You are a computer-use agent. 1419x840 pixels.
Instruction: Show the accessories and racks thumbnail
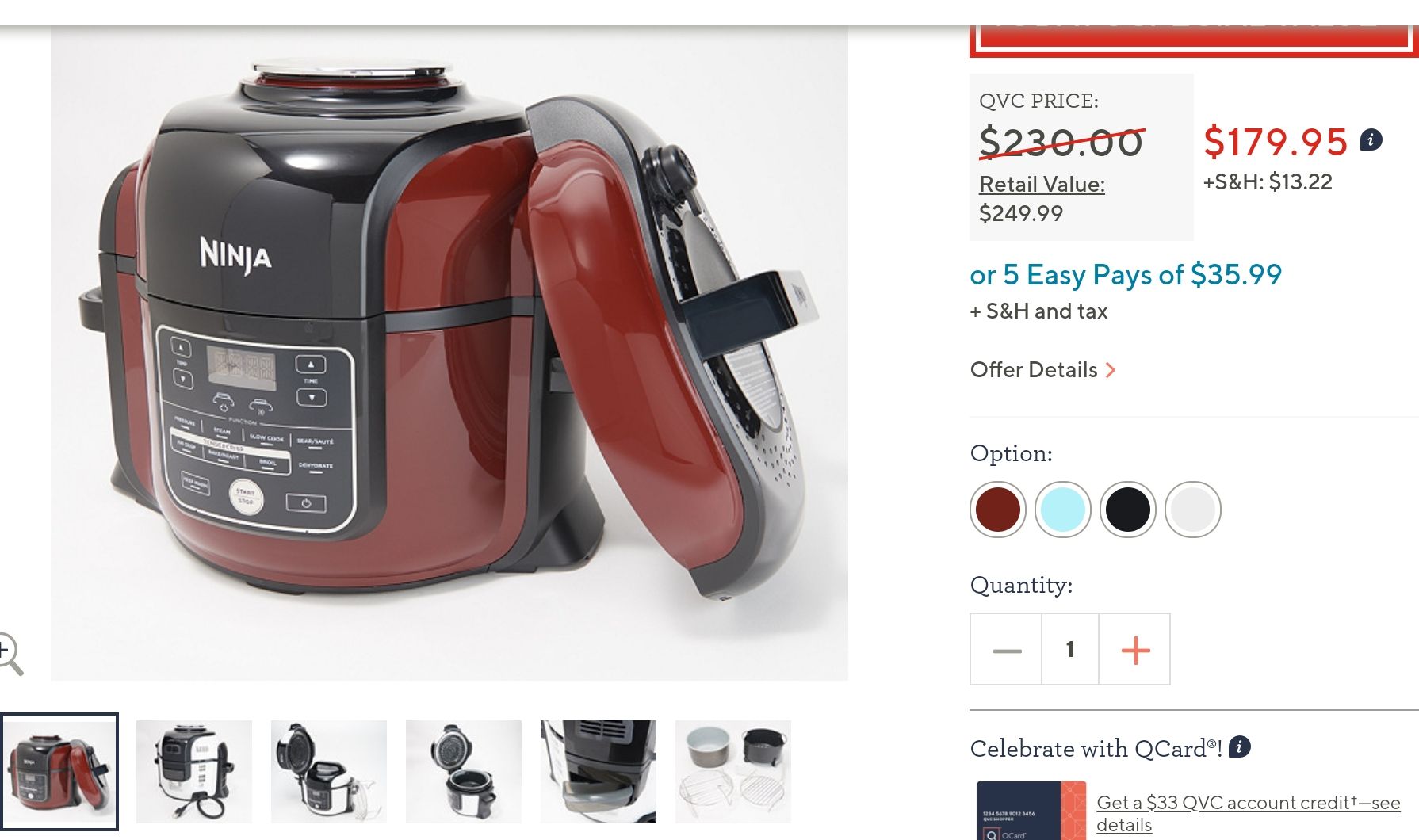pos(733,772)
